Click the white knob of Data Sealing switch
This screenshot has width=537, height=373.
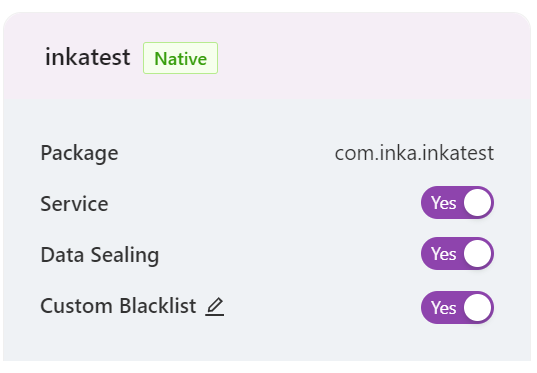[x=477, y=254]
